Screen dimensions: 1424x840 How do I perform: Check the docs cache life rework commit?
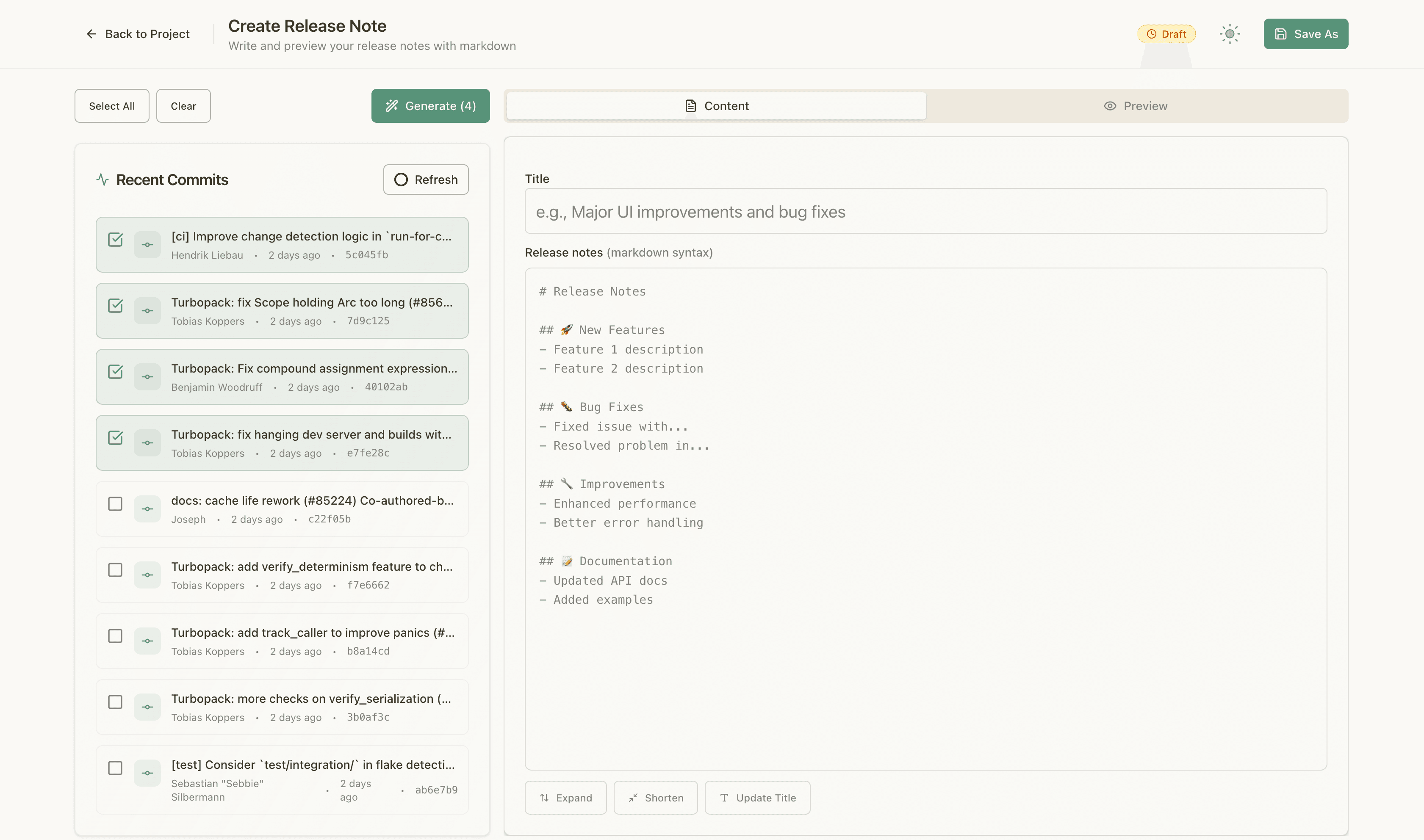click(x=116, y=503)
